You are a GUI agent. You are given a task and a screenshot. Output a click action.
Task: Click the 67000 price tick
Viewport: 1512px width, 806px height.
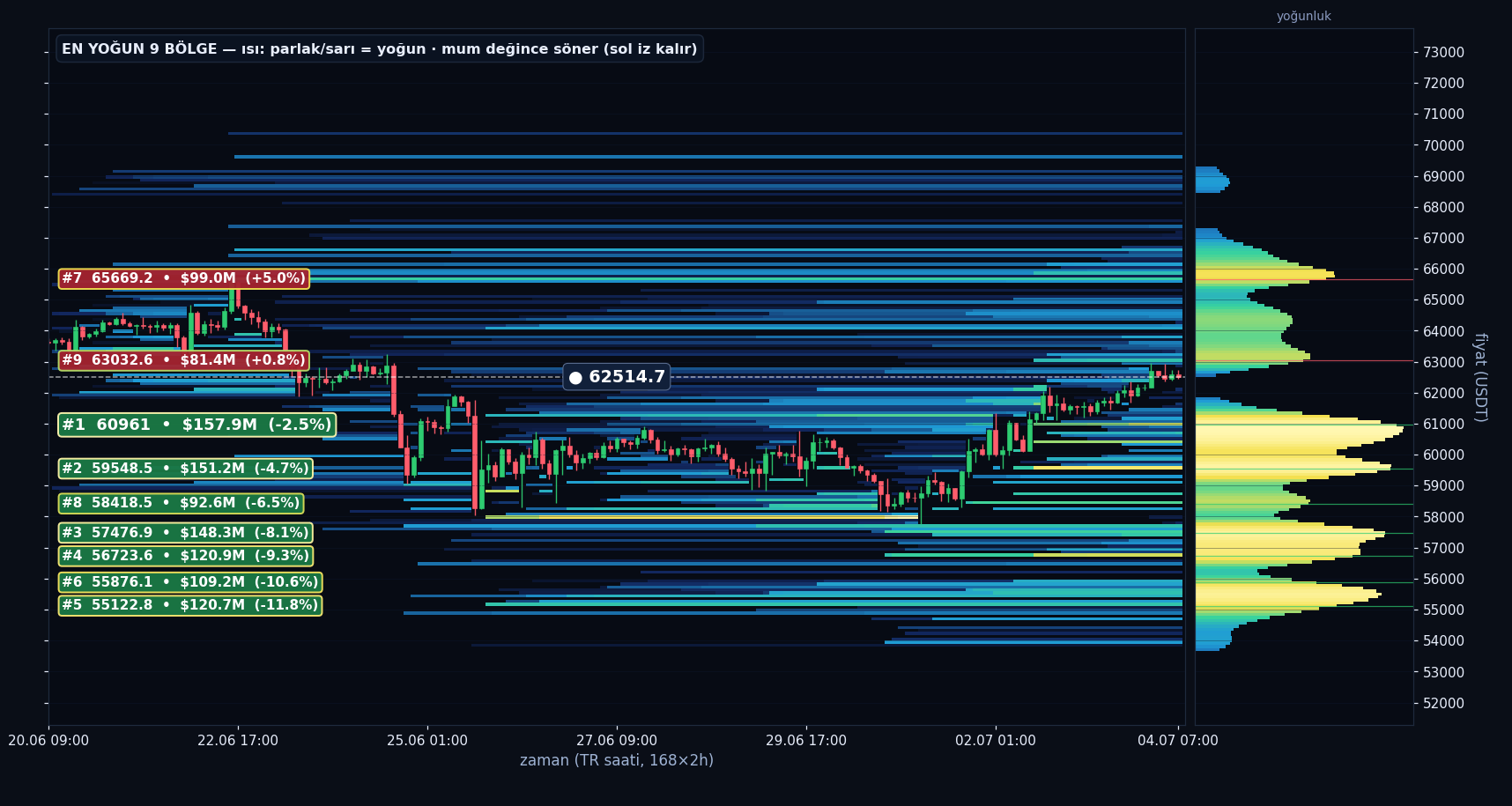pos(1443,238)
